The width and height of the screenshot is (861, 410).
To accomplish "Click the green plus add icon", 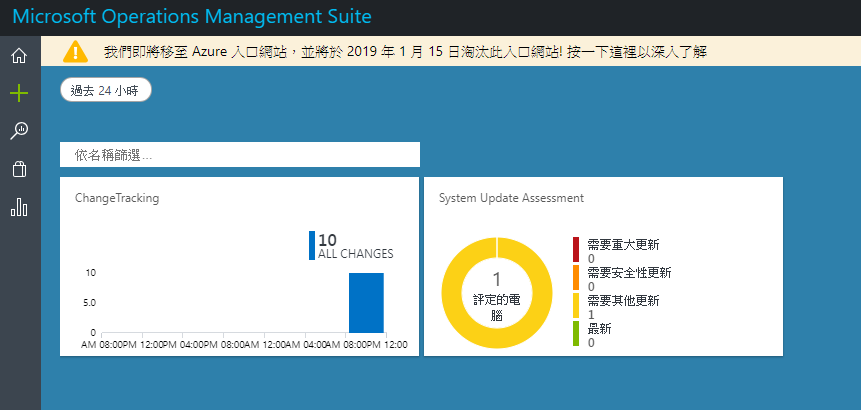I will (19, 93).
